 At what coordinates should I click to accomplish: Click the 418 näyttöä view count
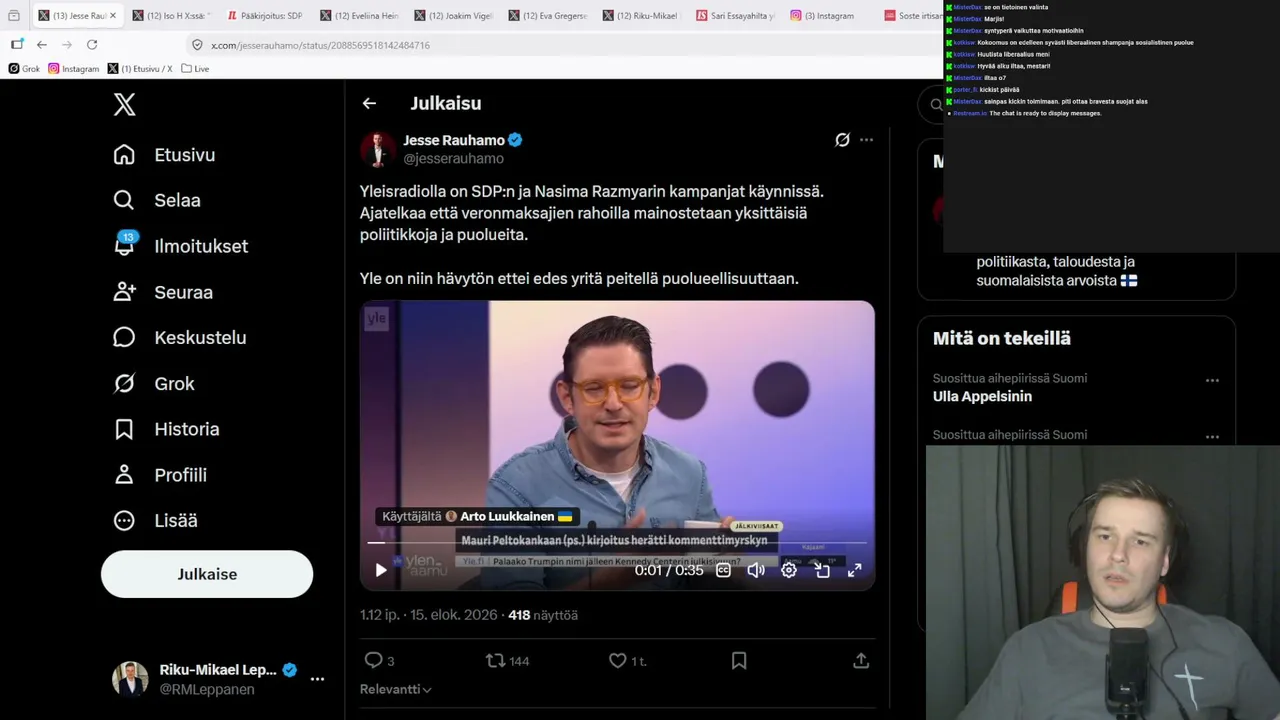pos(543,615)
